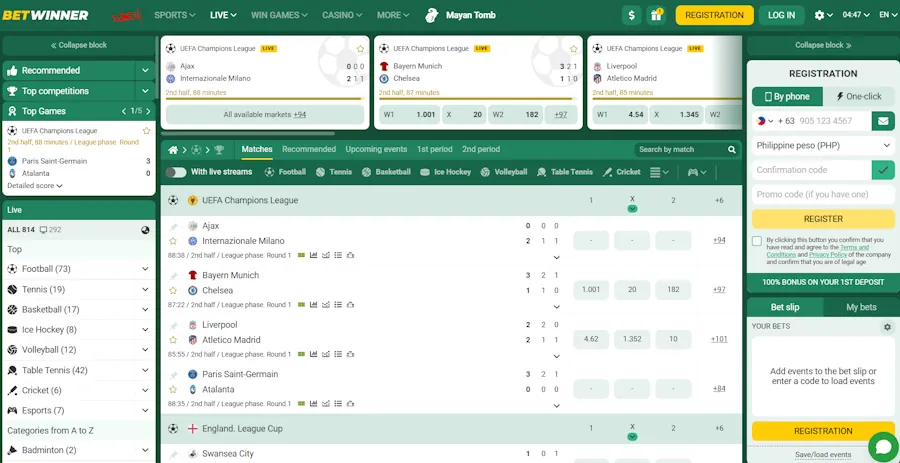
Task: Filter by Table Tennis sport
Action: 565,172
